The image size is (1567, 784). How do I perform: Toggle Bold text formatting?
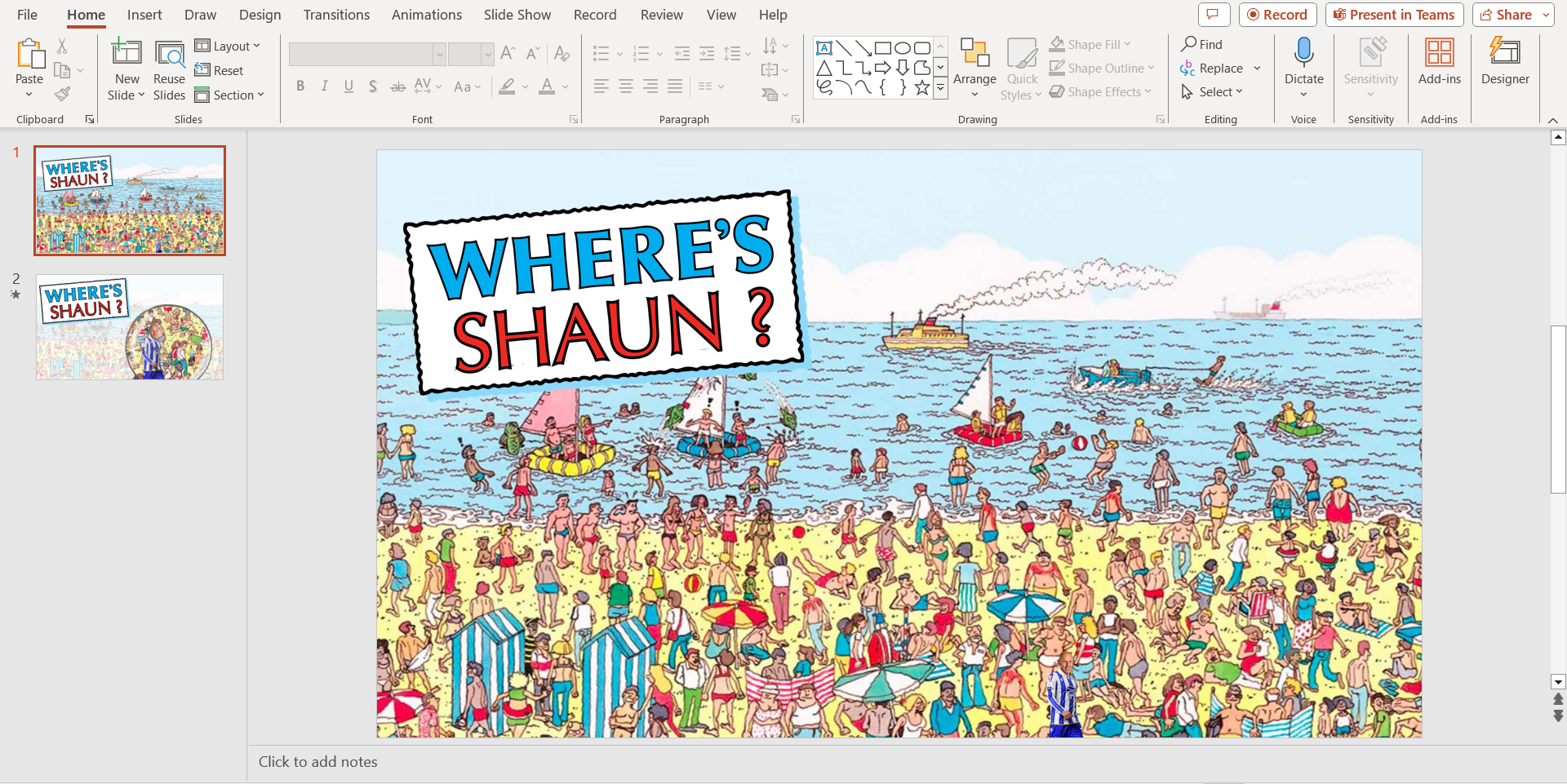tap(300, 86)
